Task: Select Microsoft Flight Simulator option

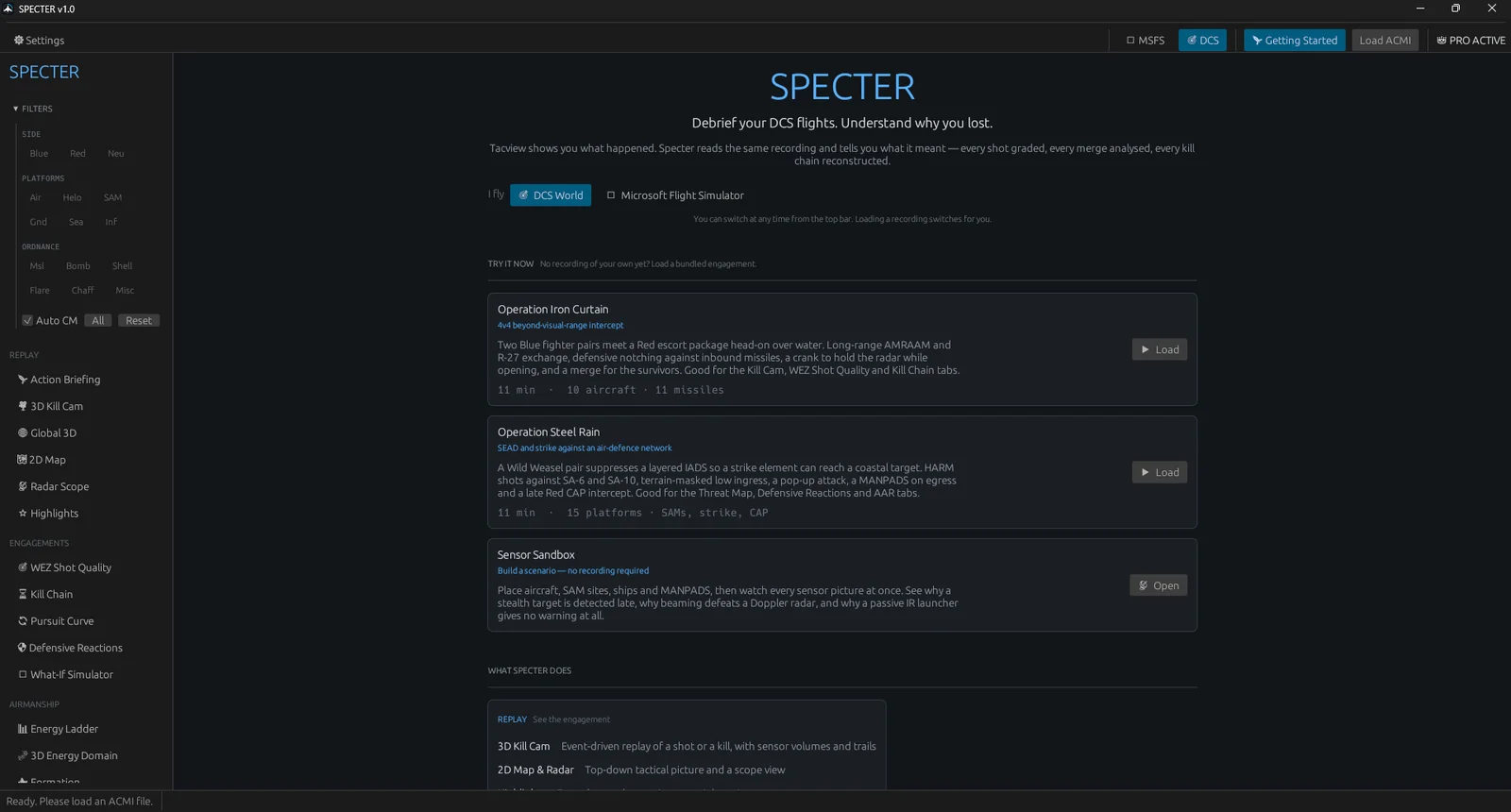Action: [x=675, y=195]
